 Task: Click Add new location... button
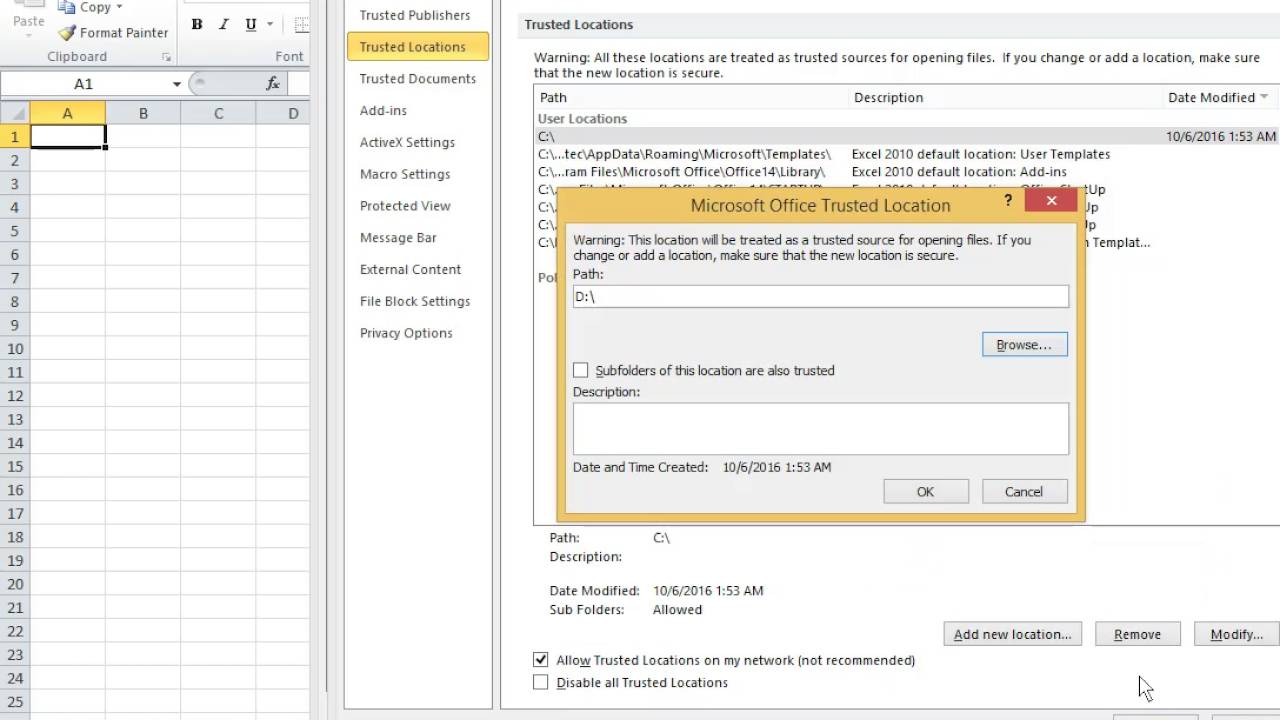(x=1012, y=634)
